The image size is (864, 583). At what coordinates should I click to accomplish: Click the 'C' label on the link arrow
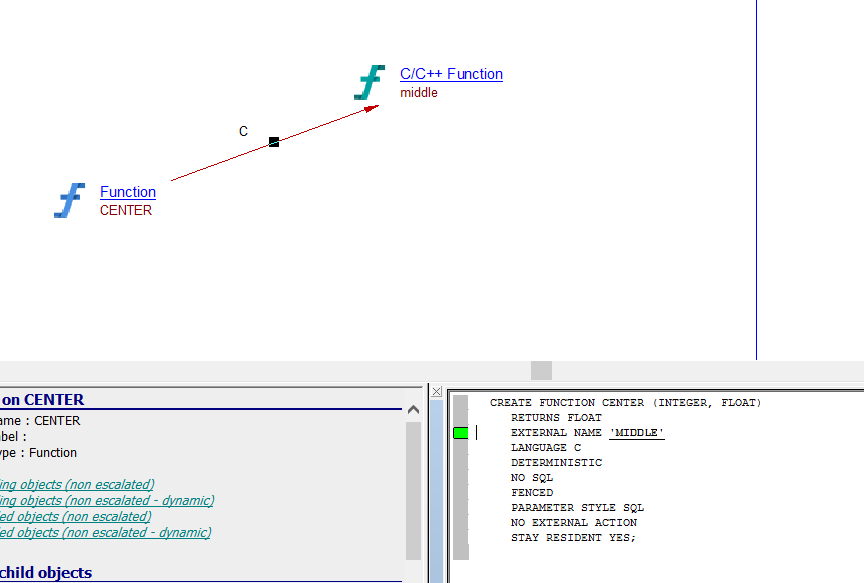tap(243, 131)
